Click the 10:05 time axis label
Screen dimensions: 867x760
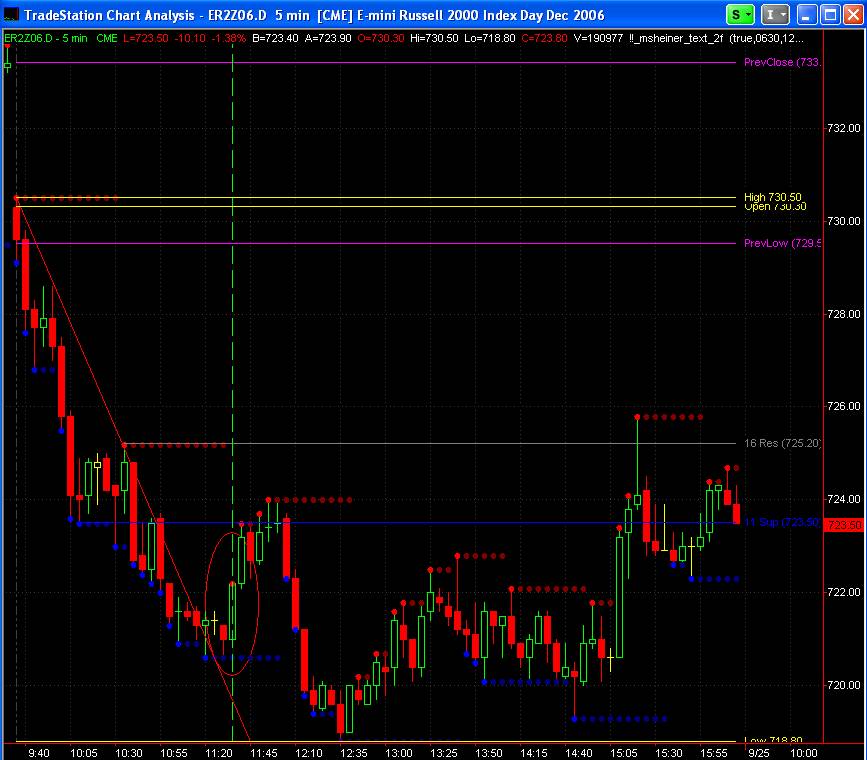click(x=83, y=753)
